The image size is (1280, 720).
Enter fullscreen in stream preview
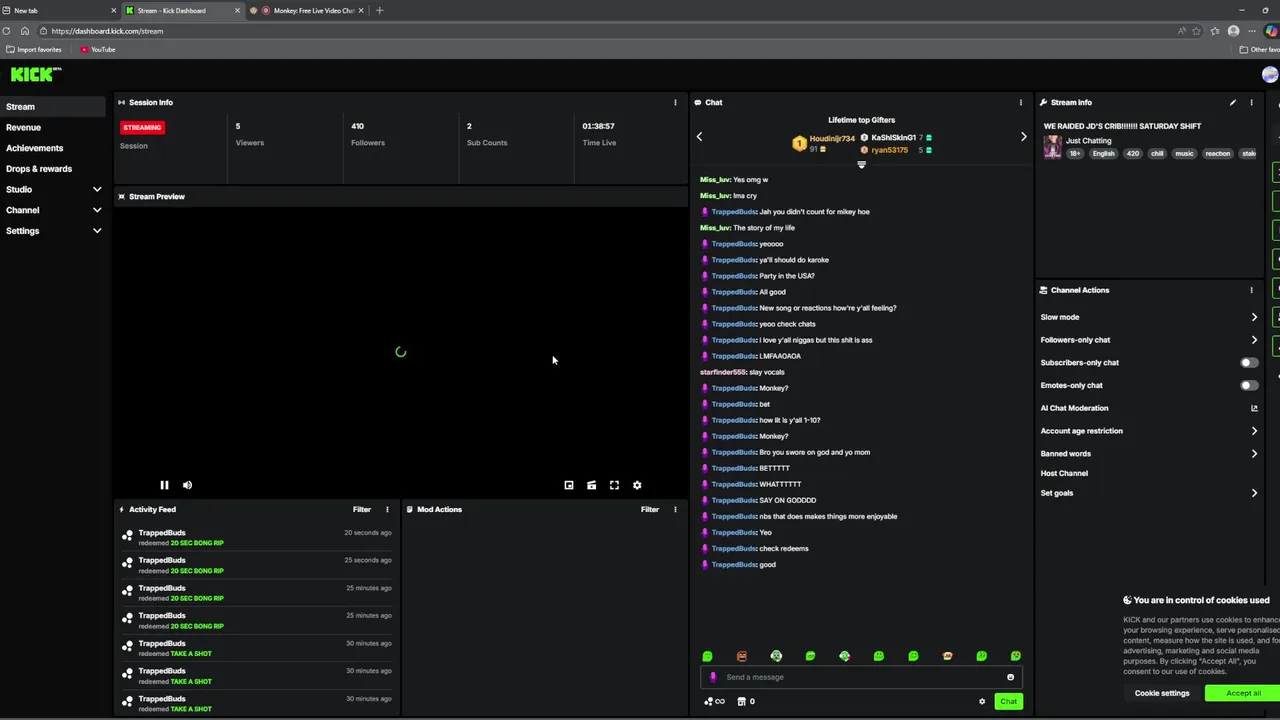point(614,485)
